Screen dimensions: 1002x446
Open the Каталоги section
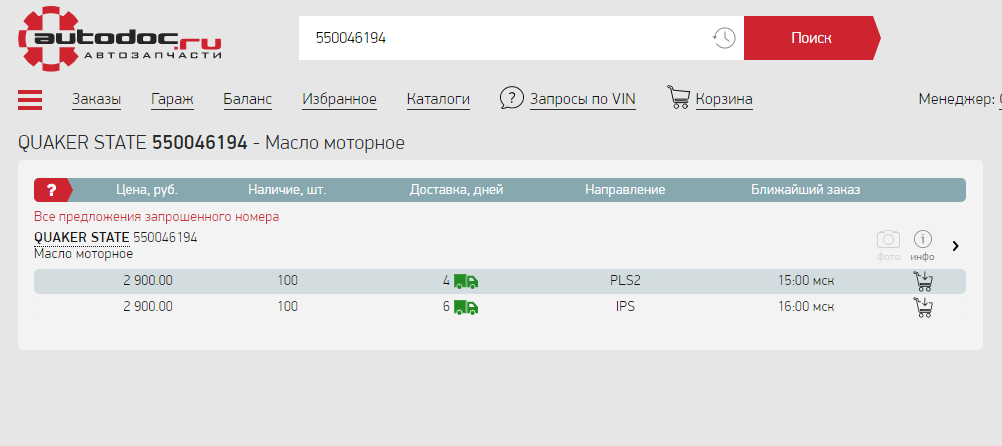438,99
